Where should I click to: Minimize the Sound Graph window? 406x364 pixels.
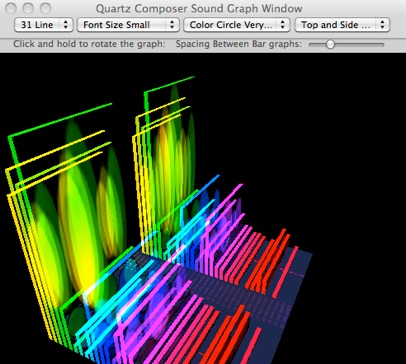point(29,8)
